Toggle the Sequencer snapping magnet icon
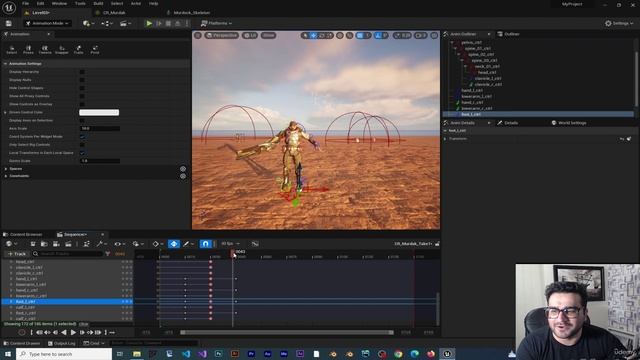The width and height of the screenshot is (640, 360). point(205,244)
